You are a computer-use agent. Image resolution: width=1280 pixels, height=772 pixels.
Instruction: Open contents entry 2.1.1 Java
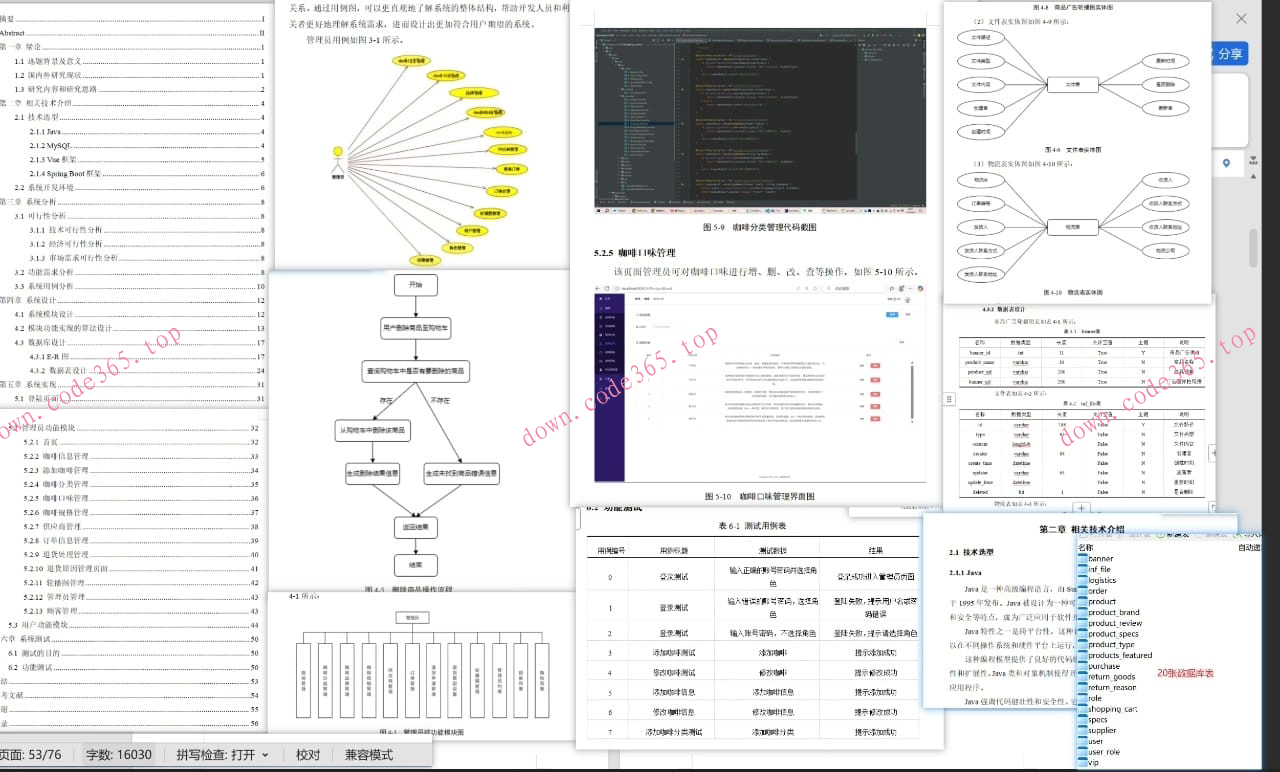click(x=147, y=132)
